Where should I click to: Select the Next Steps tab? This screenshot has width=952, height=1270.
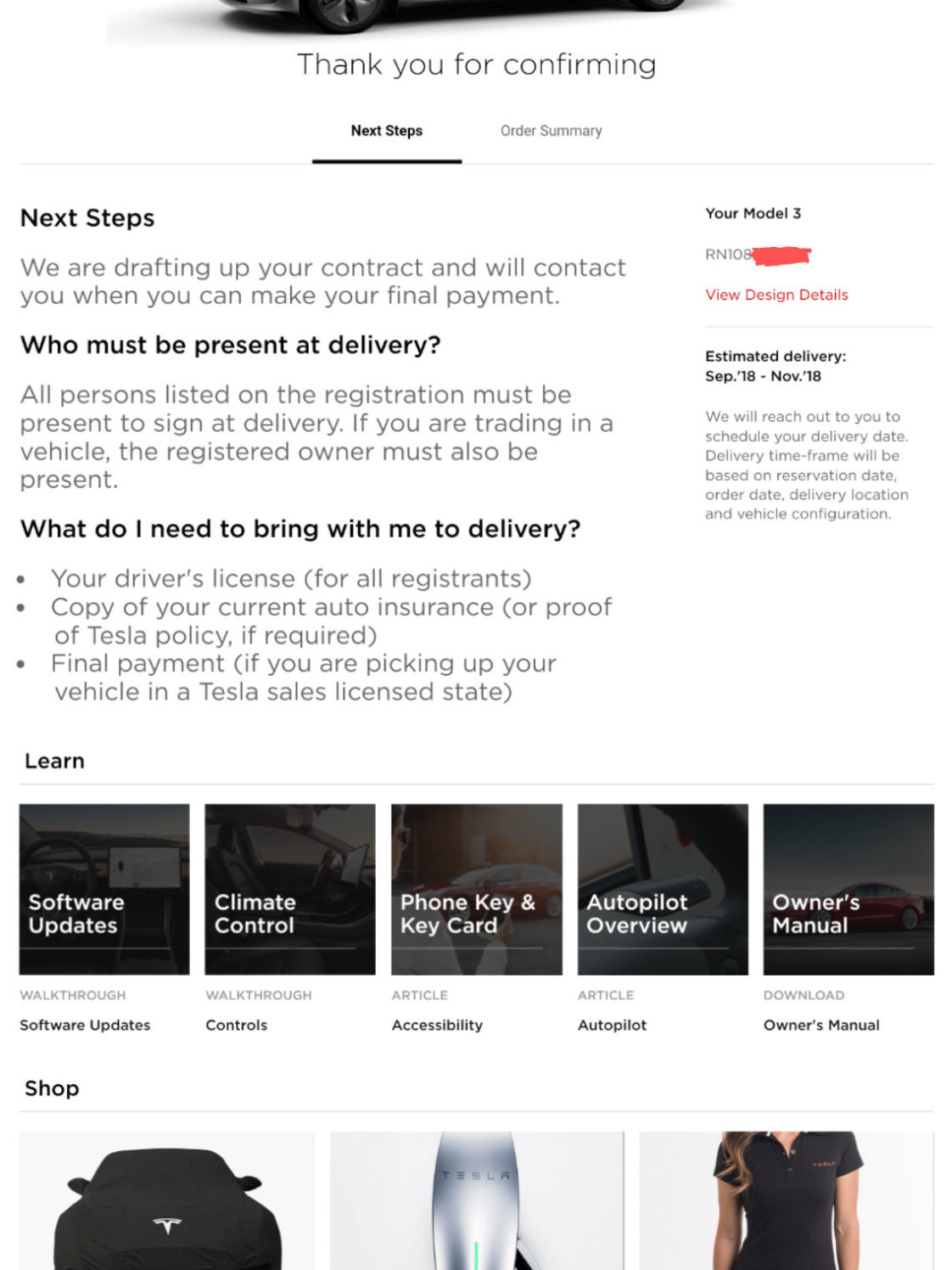pos(387,131)
